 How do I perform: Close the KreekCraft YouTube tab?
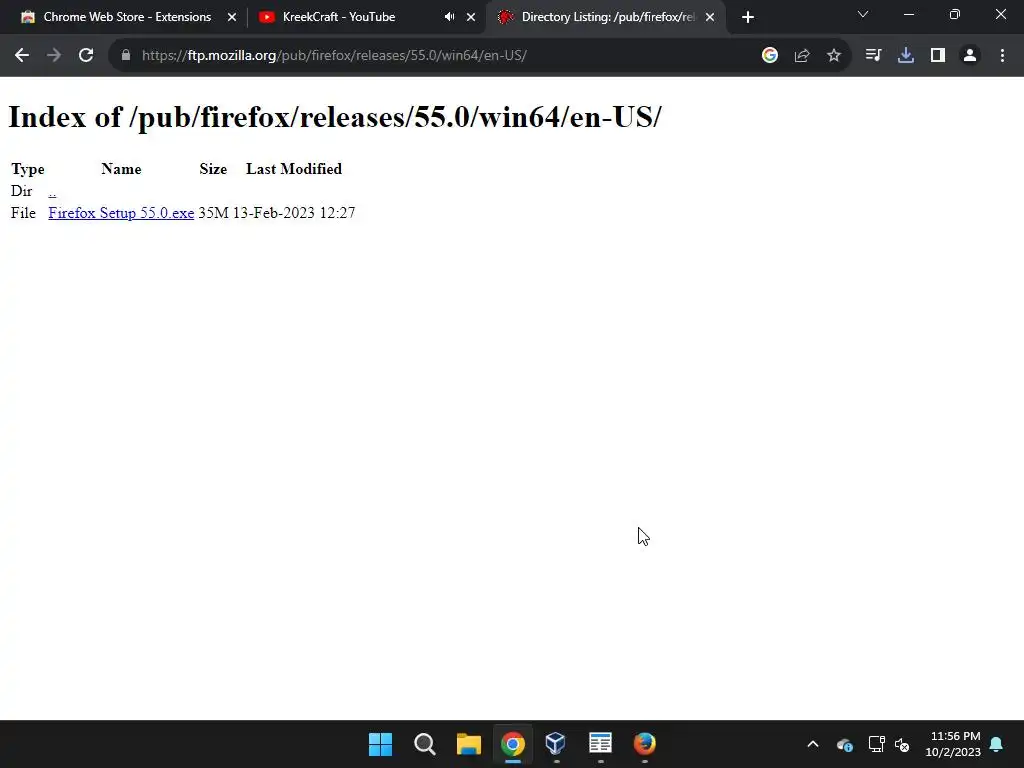click(x=471, y=17)
